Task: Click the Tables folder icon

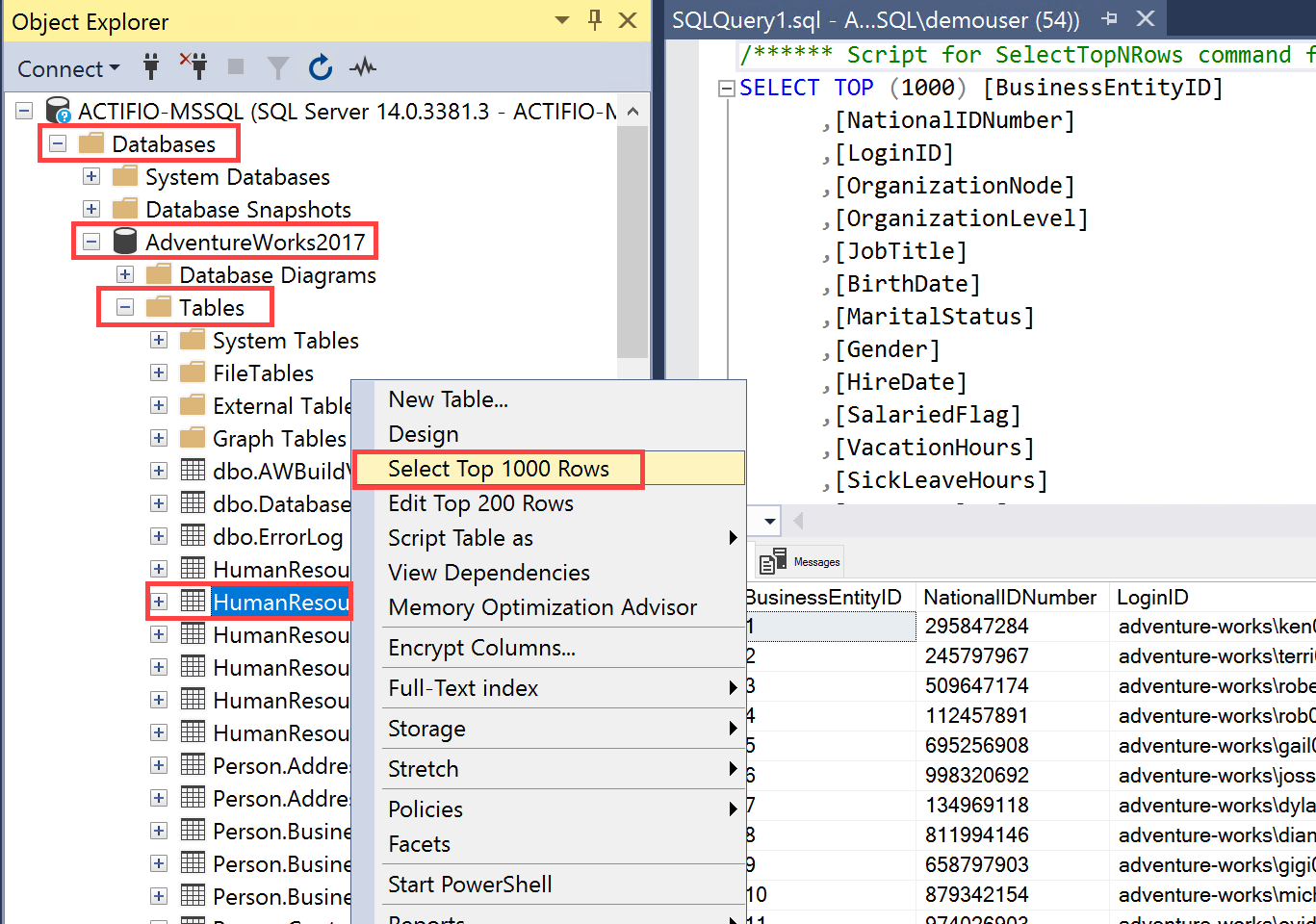Action: [x=159, y=307]
